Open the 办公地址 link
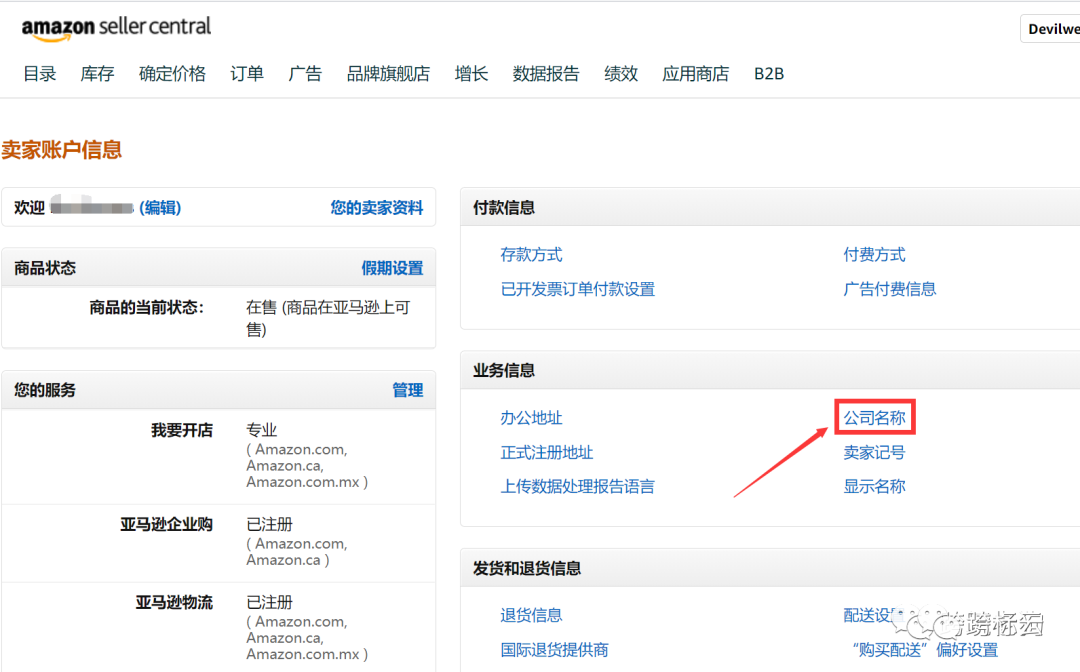The width and height of the screenshot is (1080, 672). pos(532,417)
